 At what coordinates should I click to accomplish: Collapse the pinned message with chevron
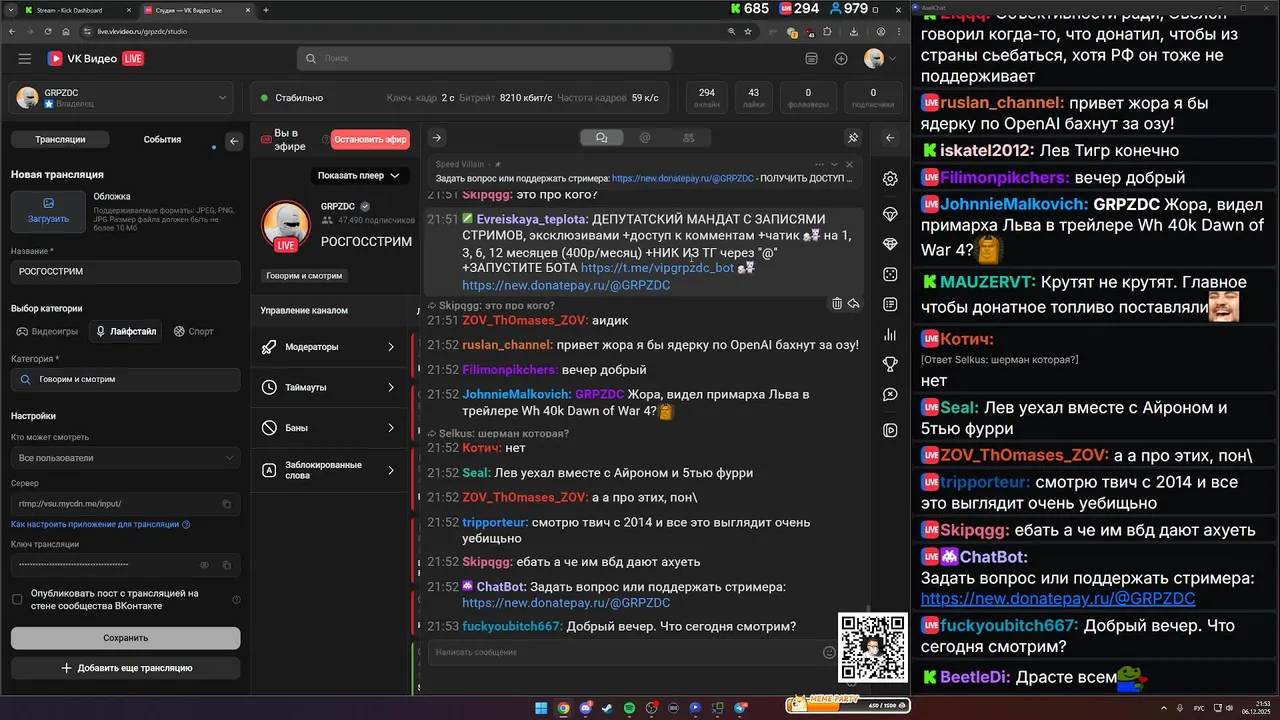pos(834,164)
